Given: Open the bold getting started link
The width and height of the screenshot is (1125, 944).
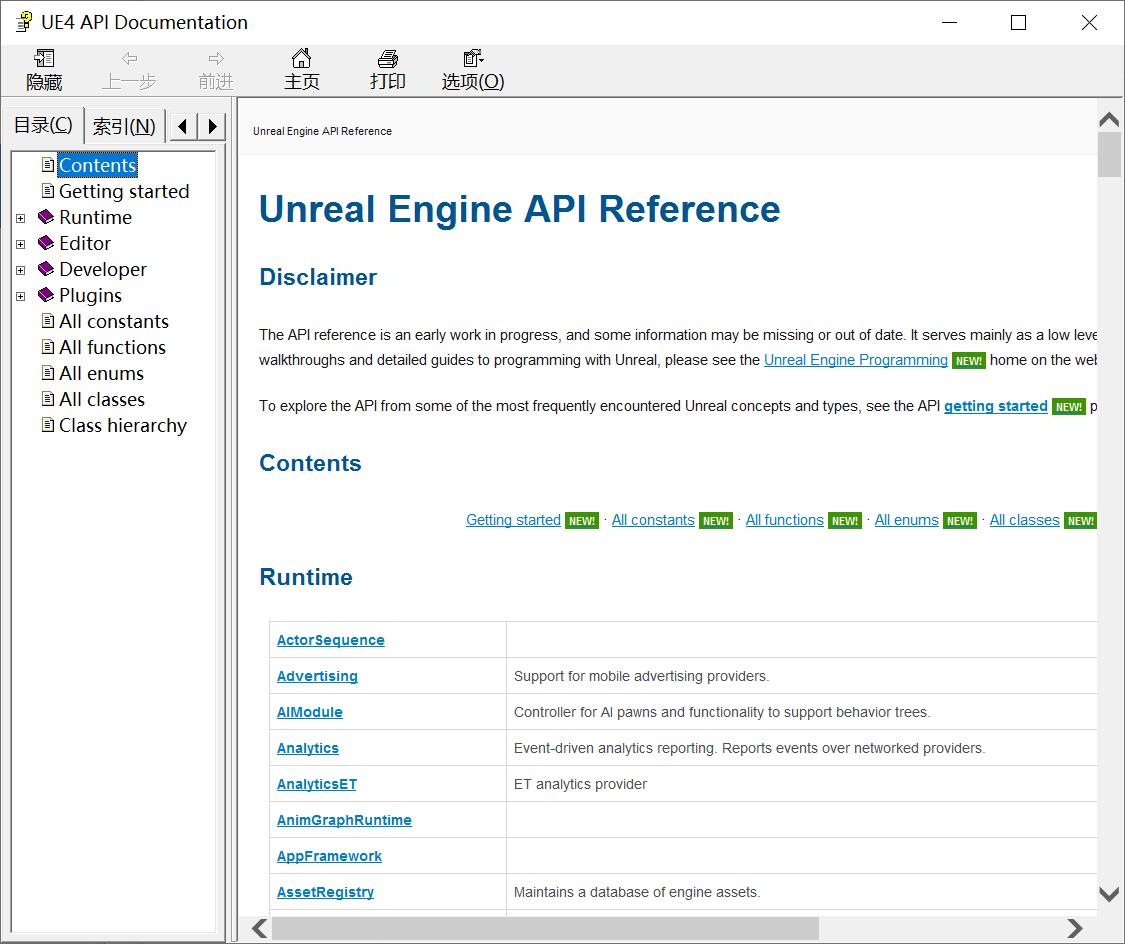Looking at the screenshot, I should click(x=995, y=406).
